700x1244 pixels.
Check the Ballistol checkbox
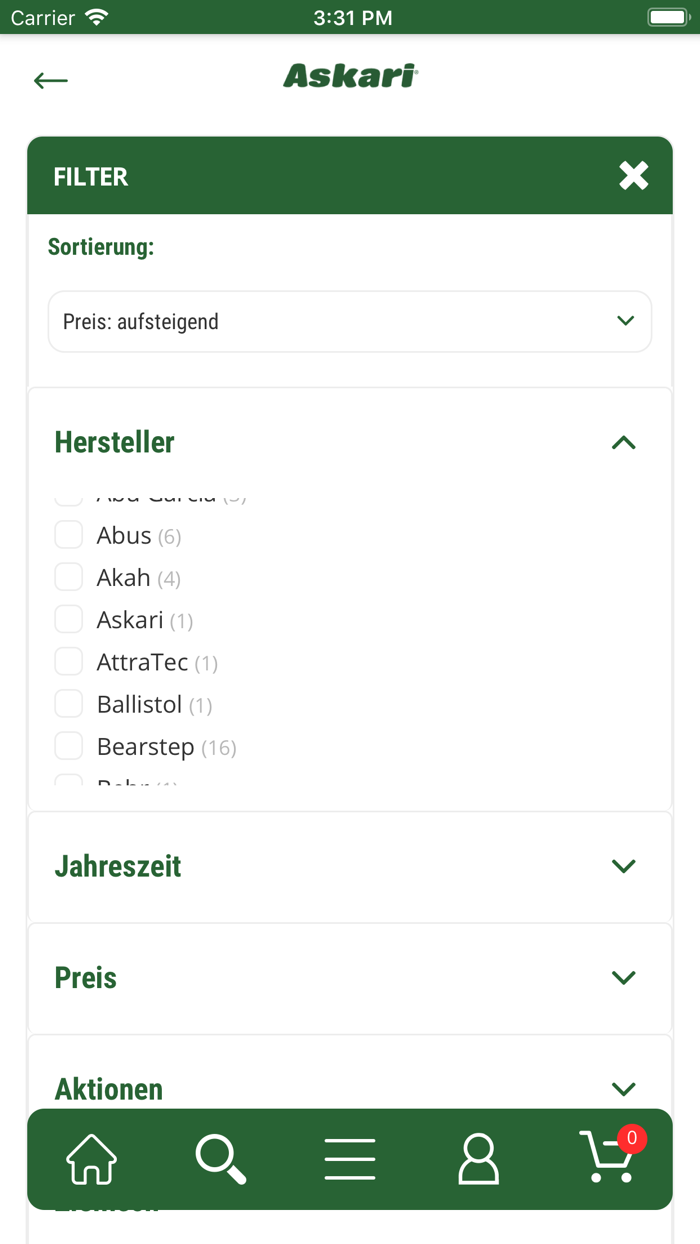pos(68,703)
